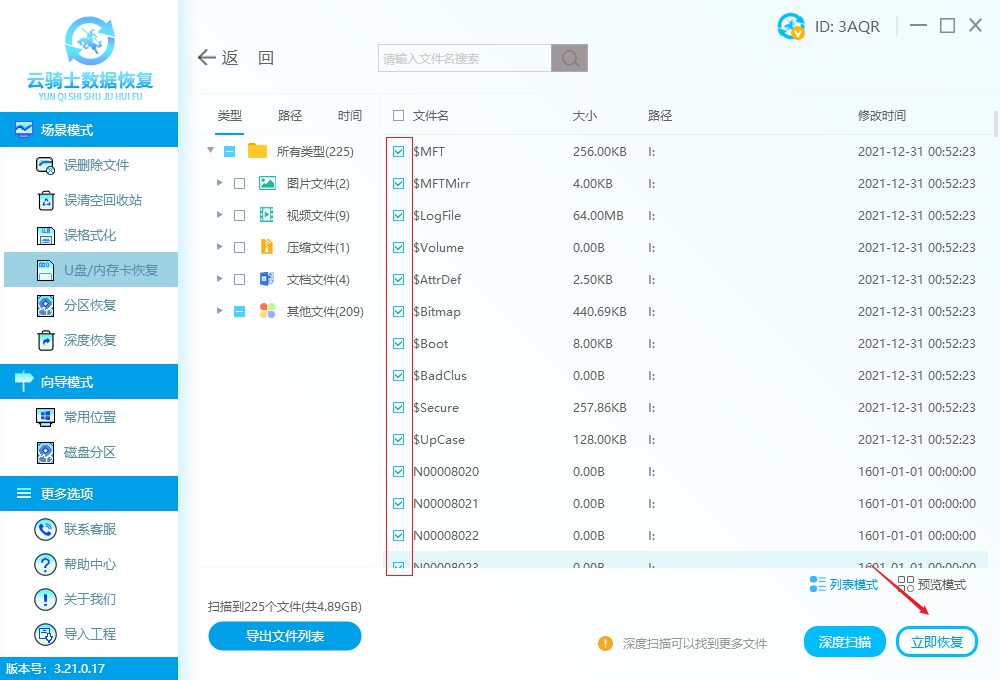Viewport: 1000px width, 680px height.
Task: Start a 深度扫描 deep scan
Action: 844,641
